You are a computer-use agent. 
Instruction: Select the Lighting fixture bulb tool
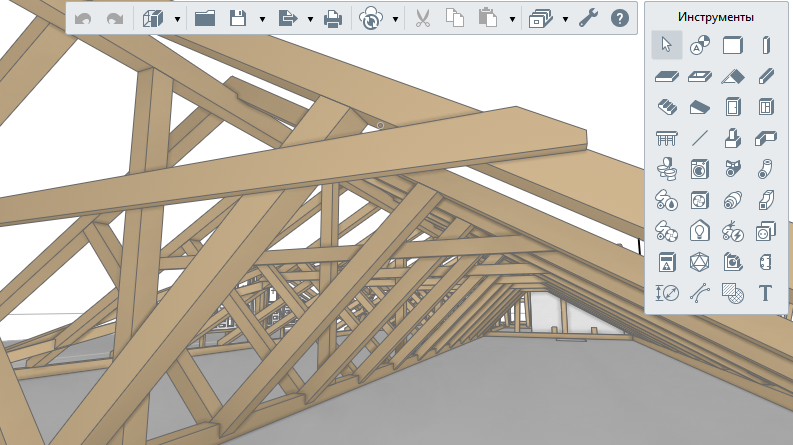click(700, 231)
